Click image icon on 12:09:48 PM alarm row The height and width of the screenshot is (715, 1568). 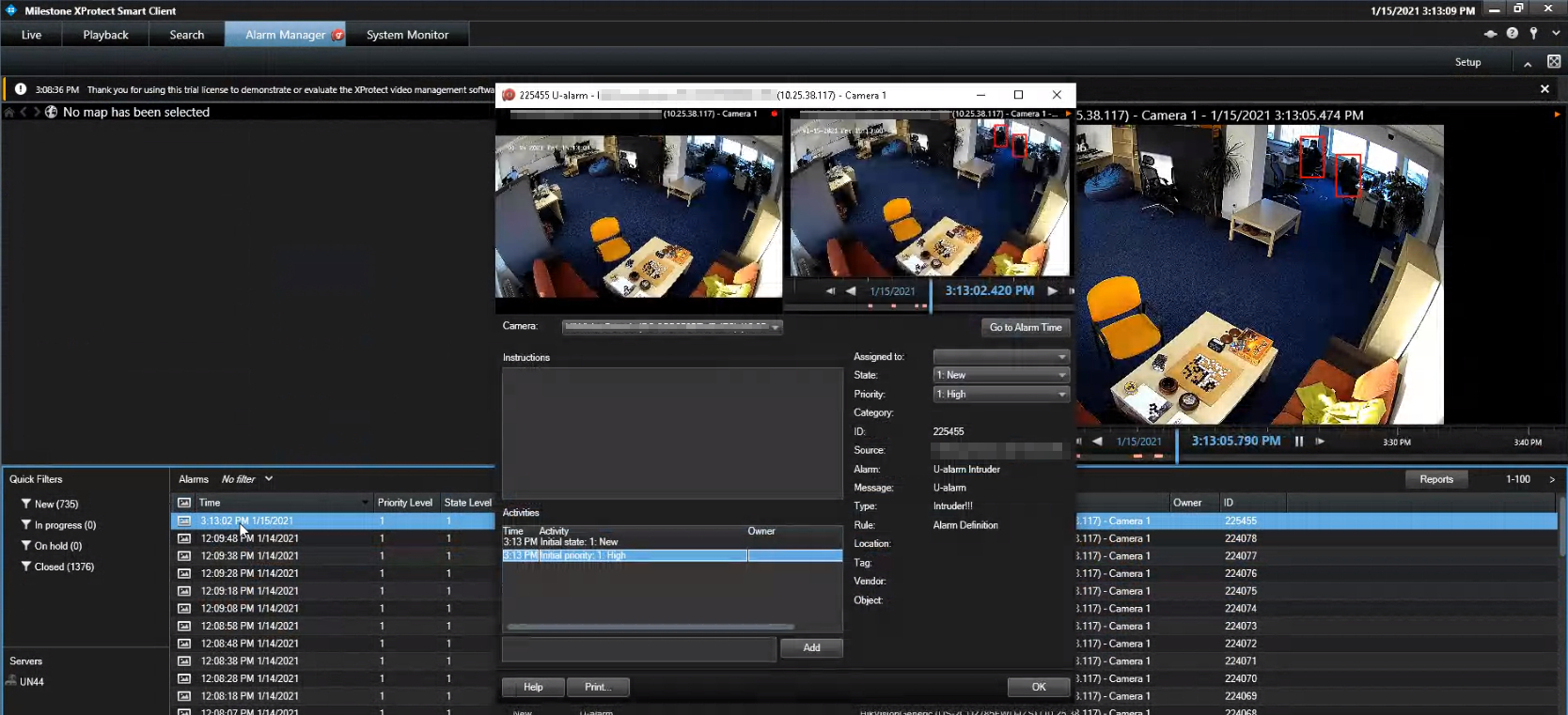coord(184,538)
